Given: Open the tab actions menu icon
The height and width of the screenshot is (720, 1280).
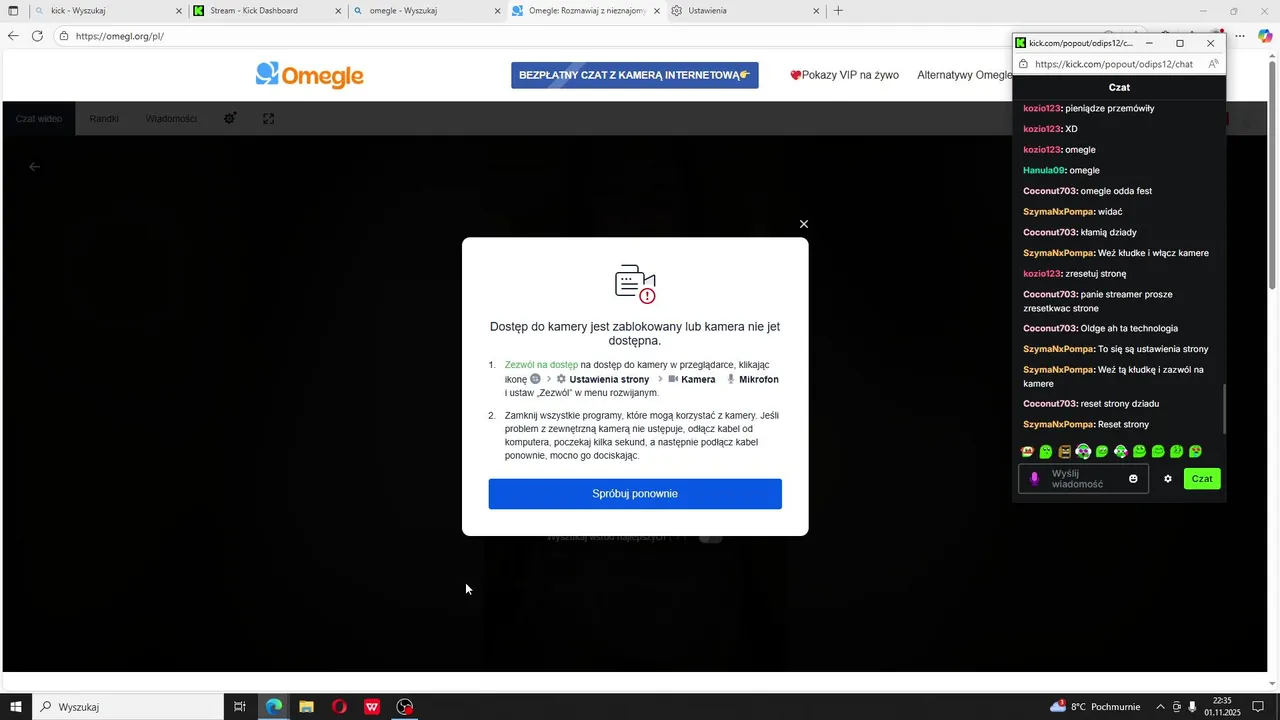Looking at the screenshot, I should (13, 11).
